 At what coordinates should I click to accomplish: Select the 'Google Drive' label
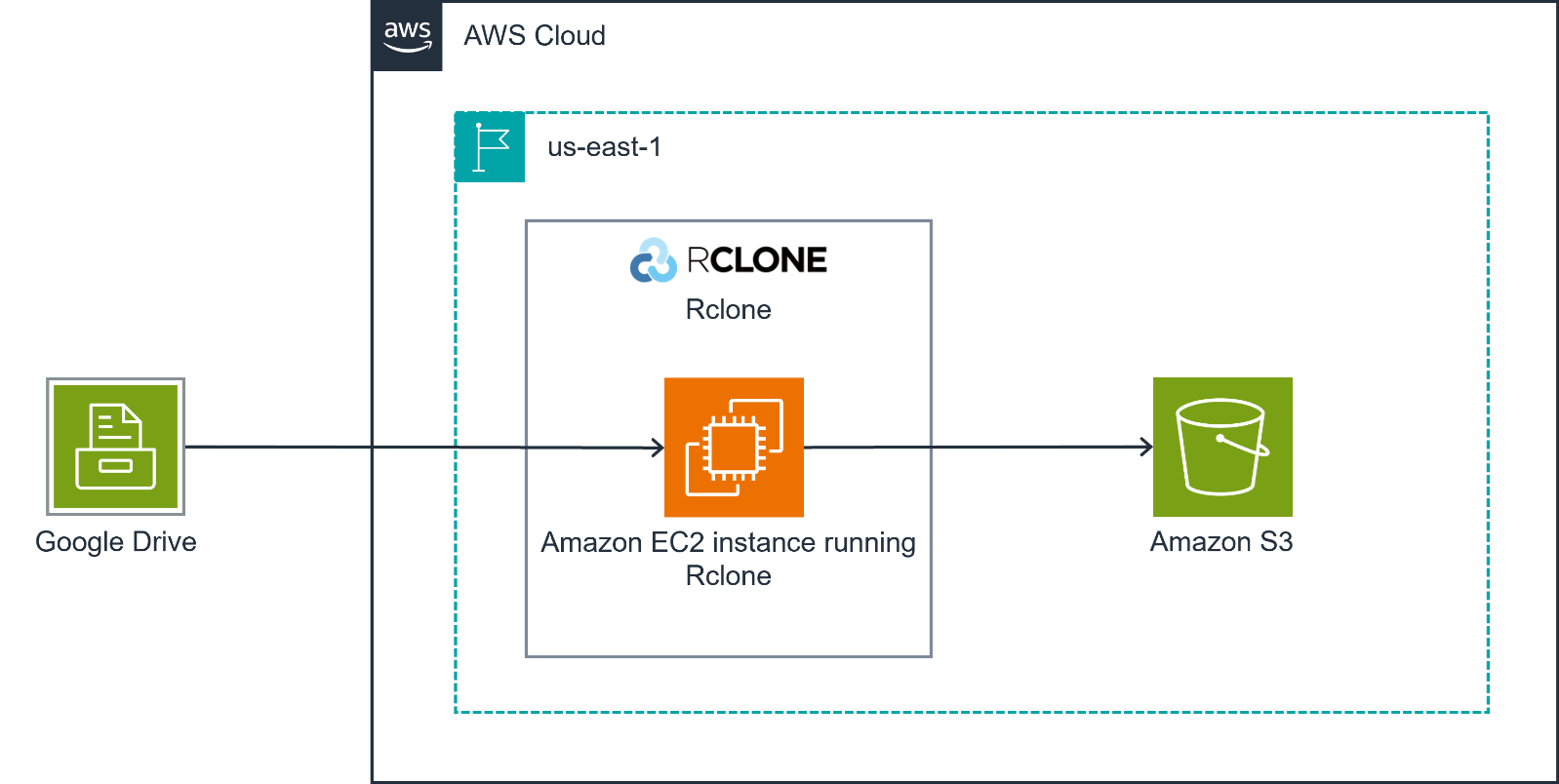(x=116, y=542)
